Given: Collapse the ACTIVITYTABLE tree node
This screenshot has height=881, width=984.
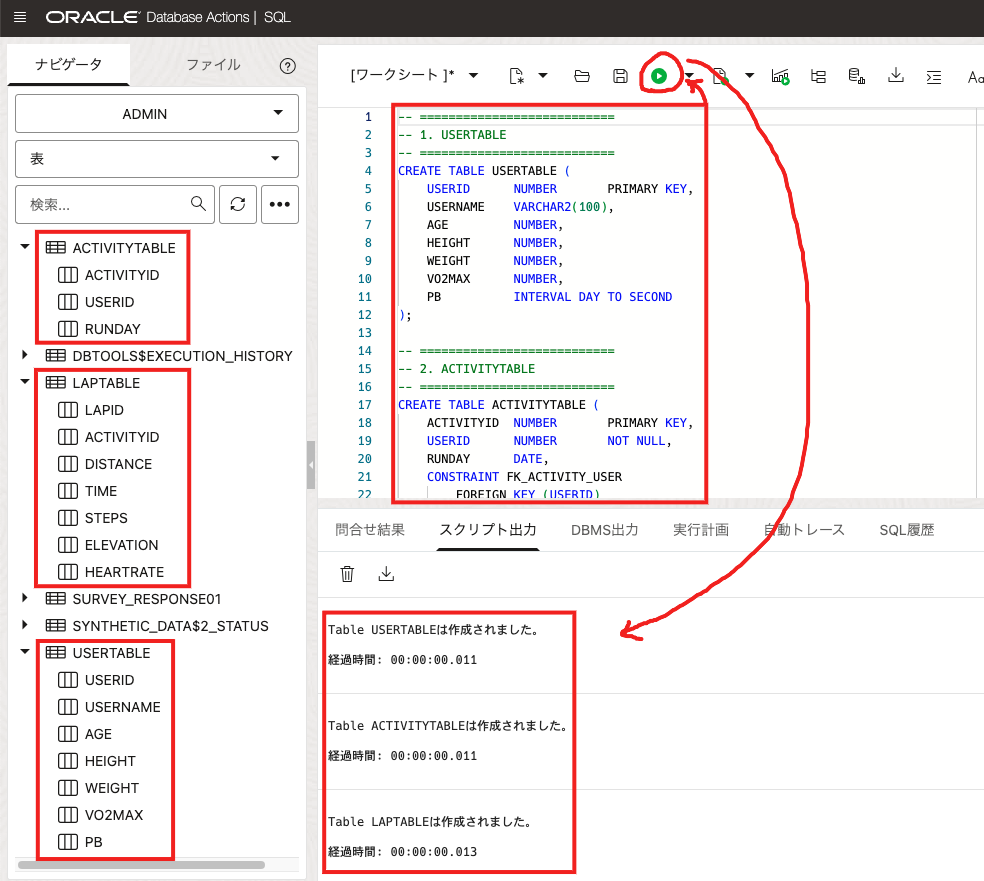Looking at the screenshot, I should [x=25, y=247].
